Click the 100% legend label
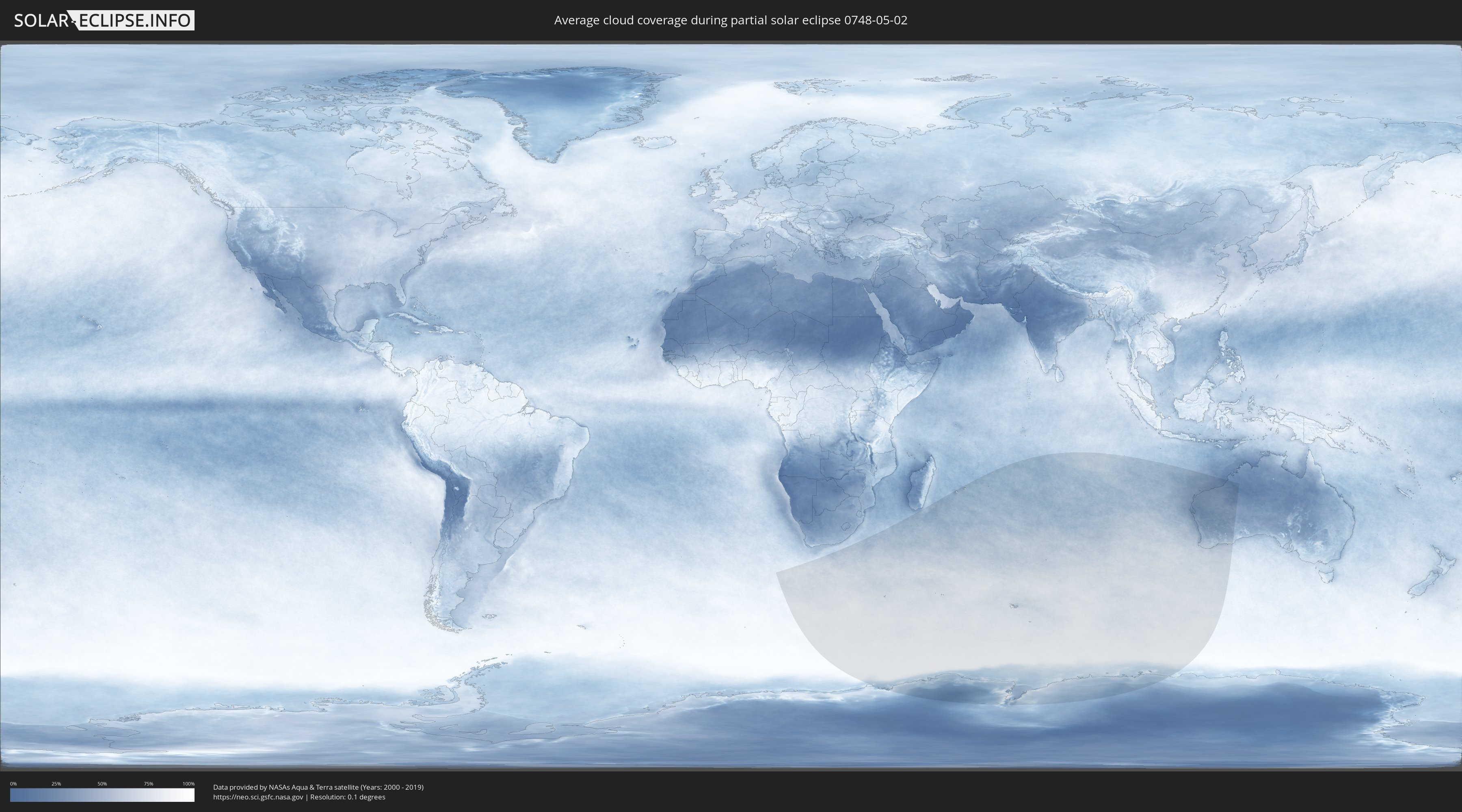The height and width of the screenshot is (812, 1462). pyautogui.click(x=188, y=784)
